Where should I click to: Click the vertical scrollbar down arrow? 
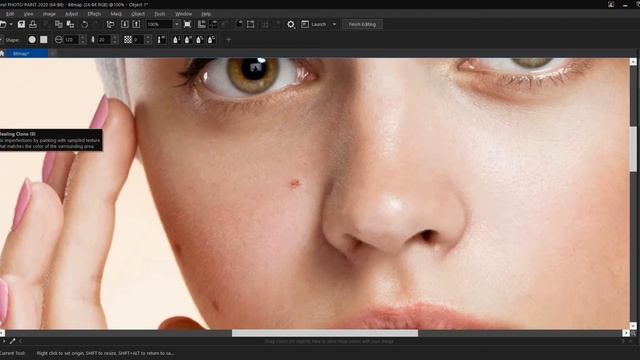tap(633, 326)
